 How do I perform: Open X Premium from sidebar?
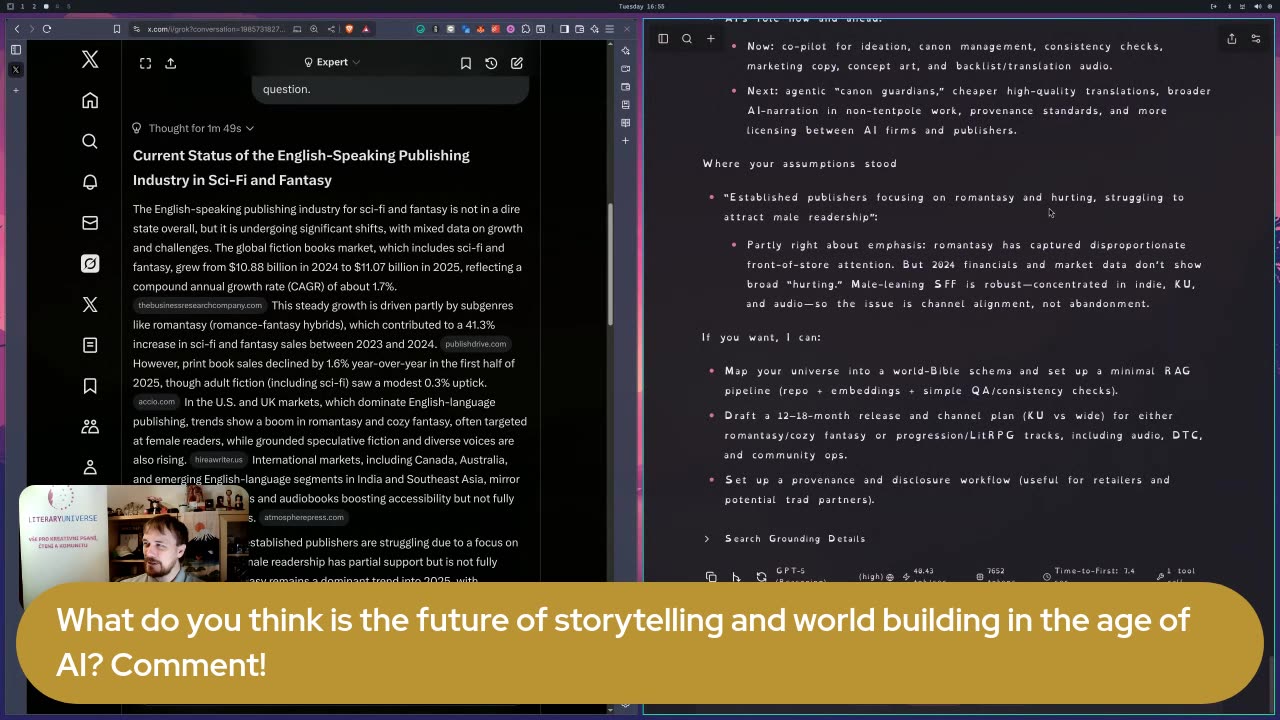tap(90, 305)
